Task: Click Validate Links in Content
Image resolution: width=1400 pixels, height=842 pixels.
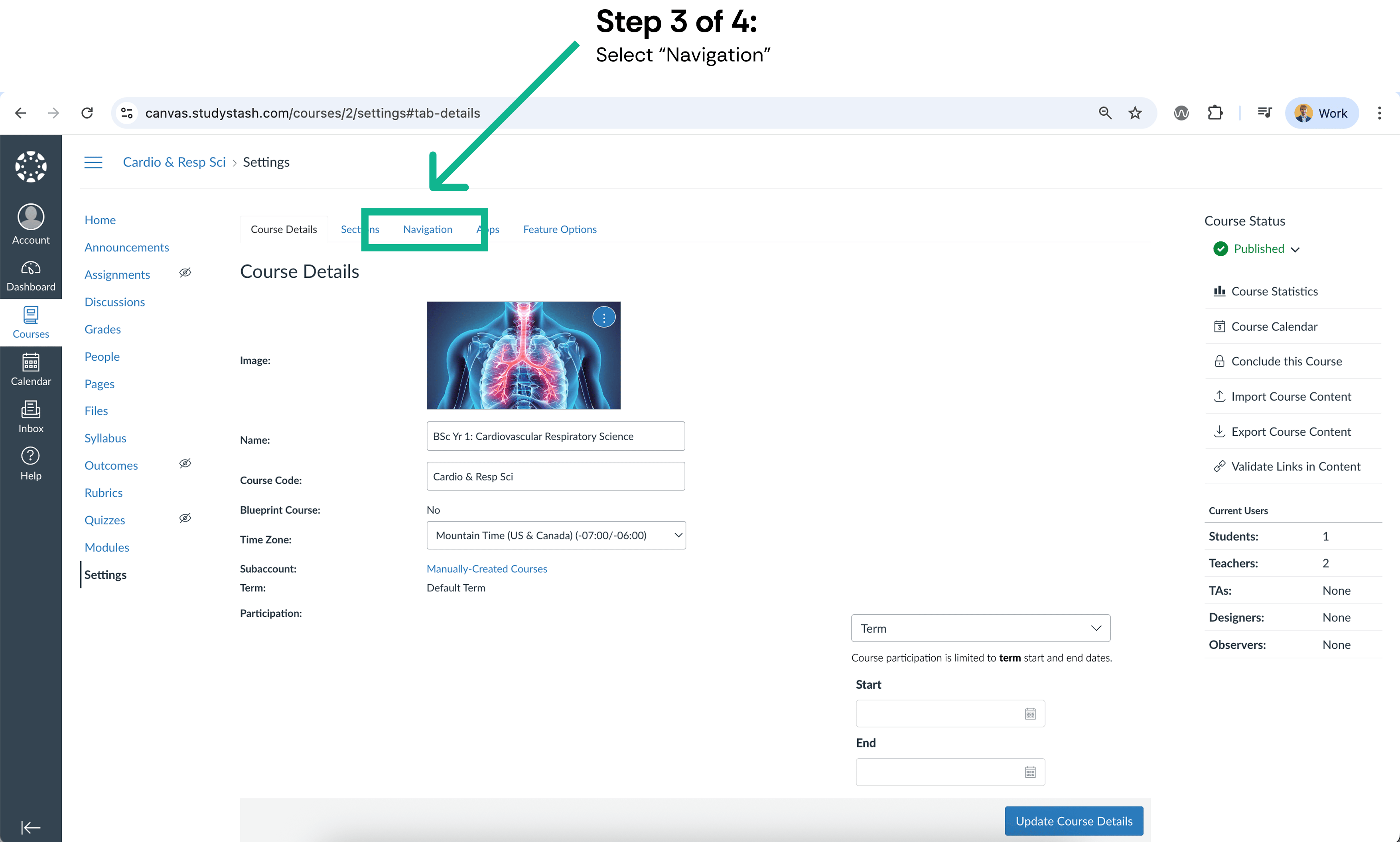Action: 1287,466
